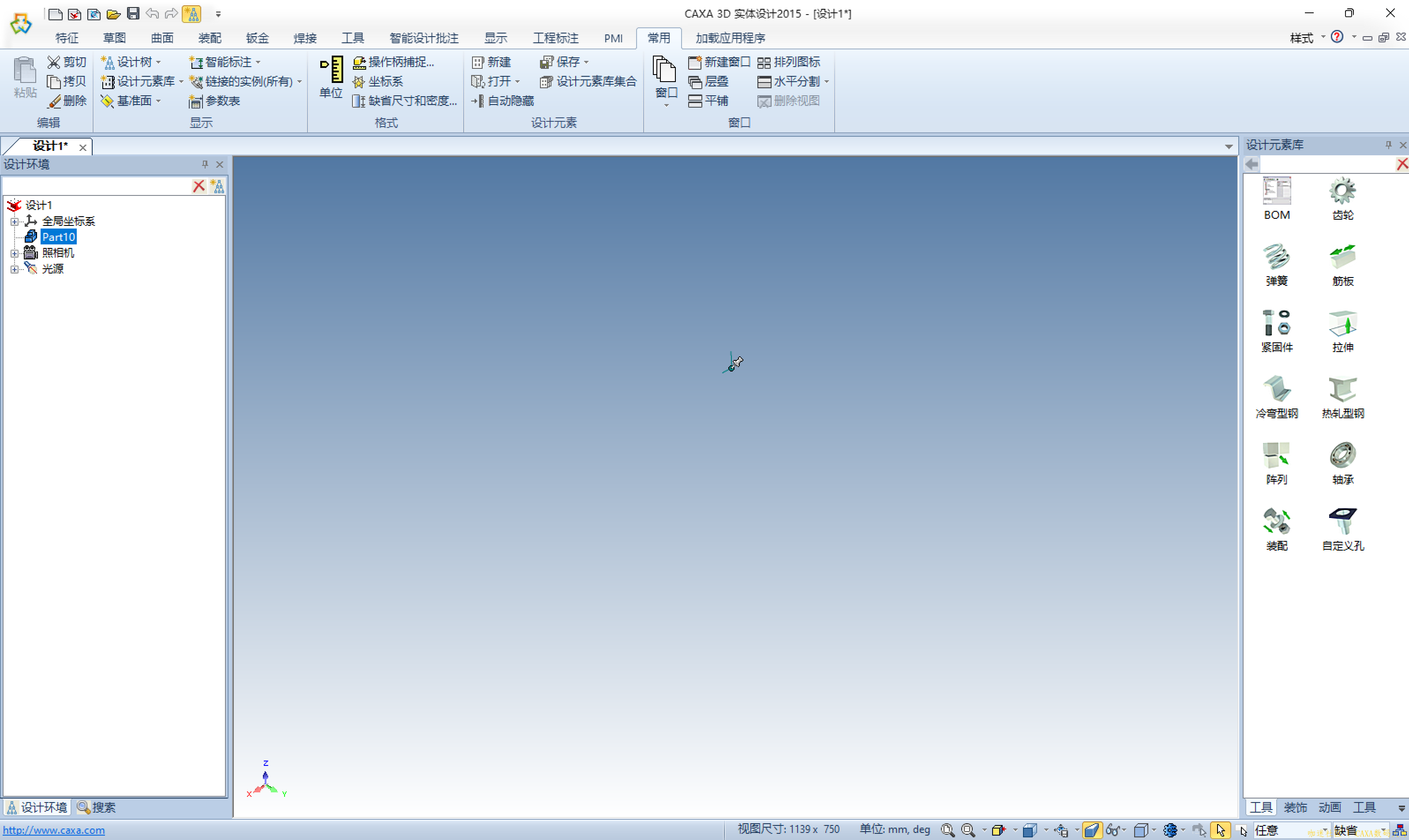This screenshot has height=840, width=1409.
Task: Expand the 照相机 tree node
Action: pyautogui.click(x=15, y=253)
